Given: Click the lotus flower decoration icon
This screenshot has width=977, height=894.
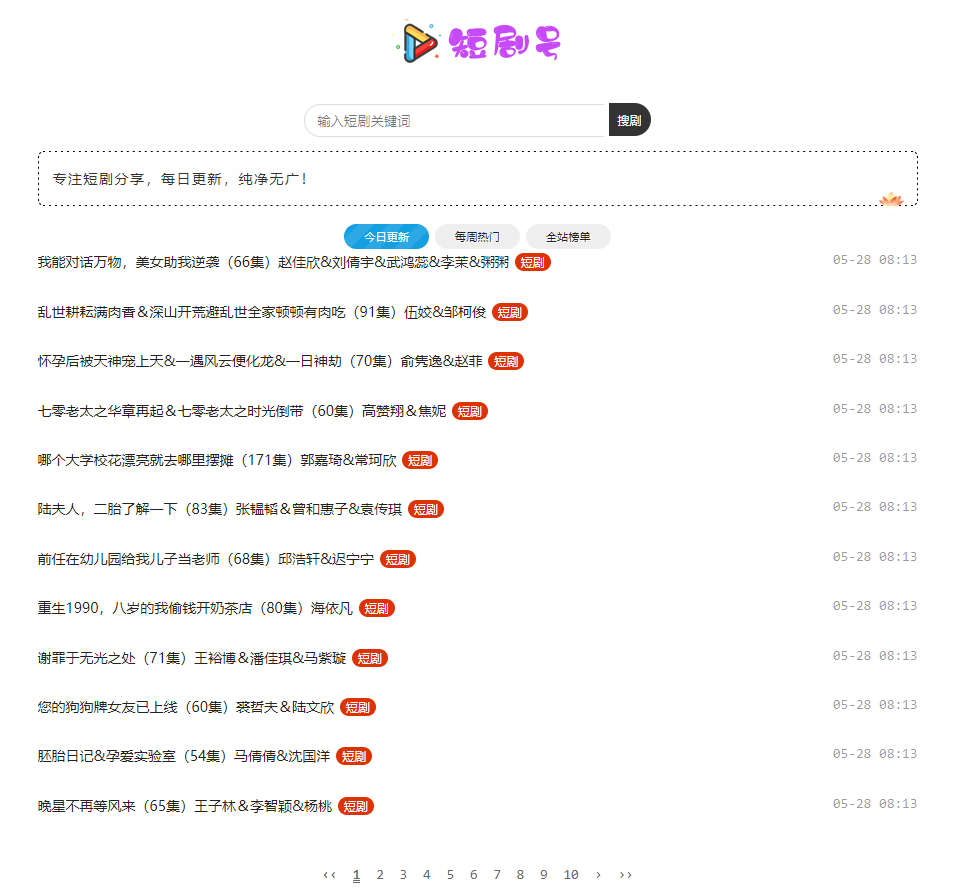Looking at the screenshot, I should tap(891, 199).
